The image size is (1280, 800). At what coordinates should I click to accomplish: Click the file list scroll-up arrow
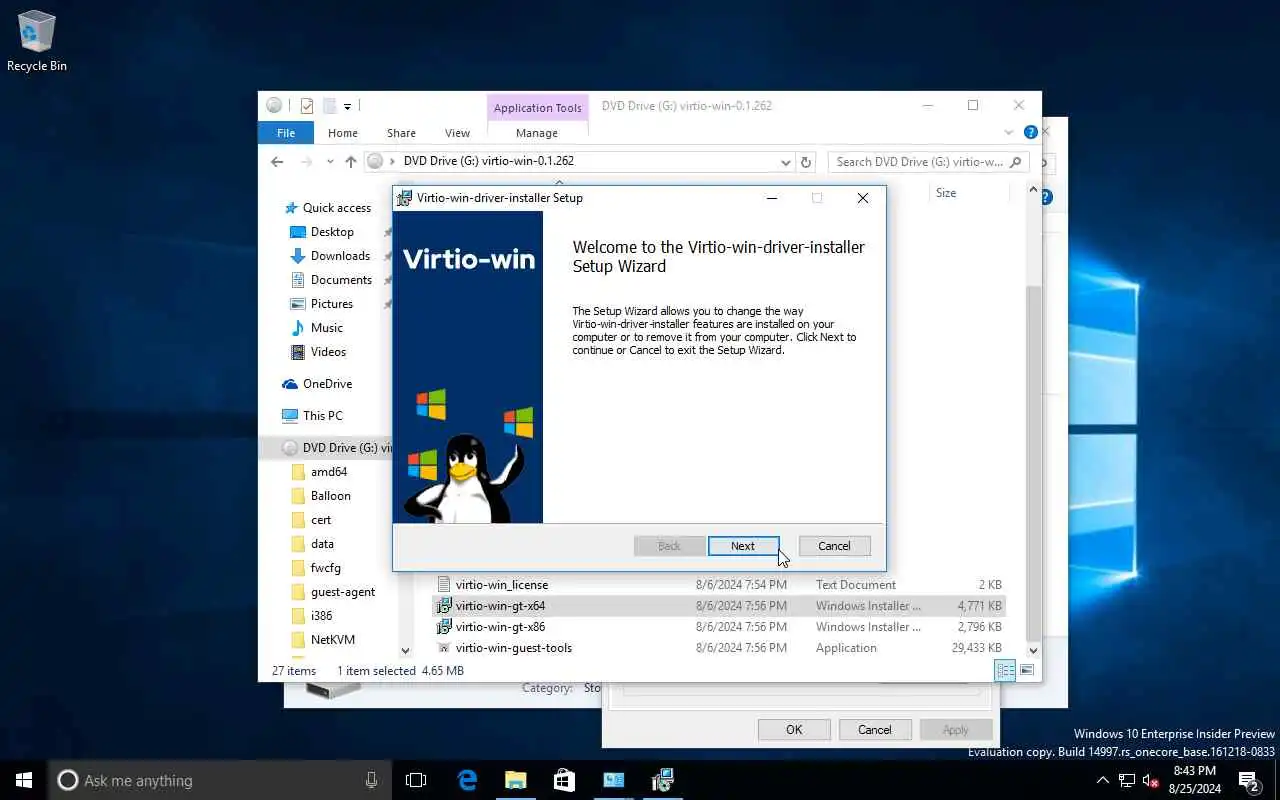coord(1033,190)
